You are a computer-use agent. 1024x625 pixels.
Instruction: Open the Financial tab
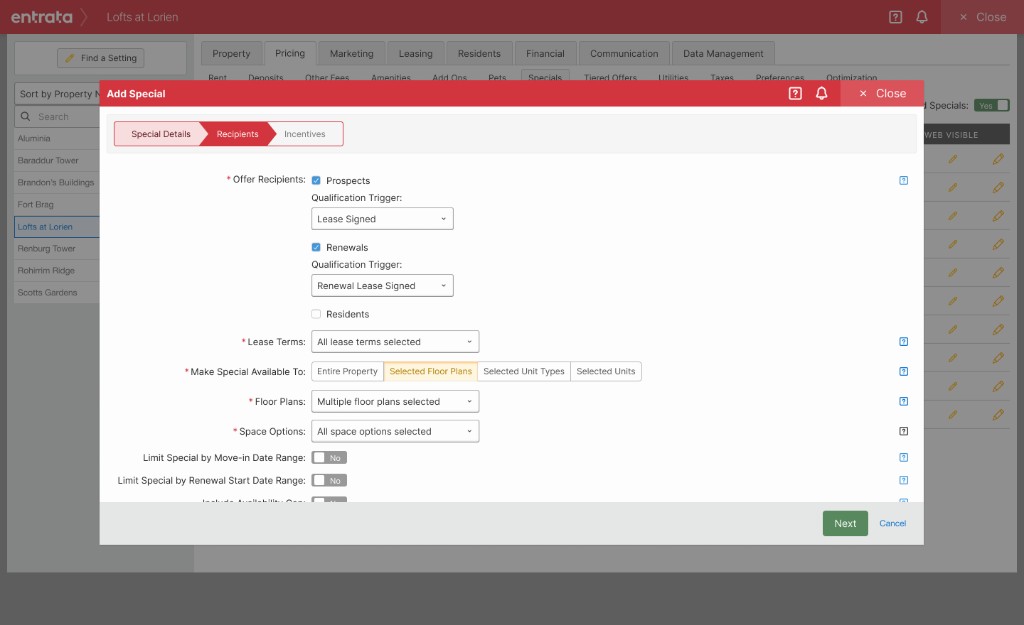point(545,54)
